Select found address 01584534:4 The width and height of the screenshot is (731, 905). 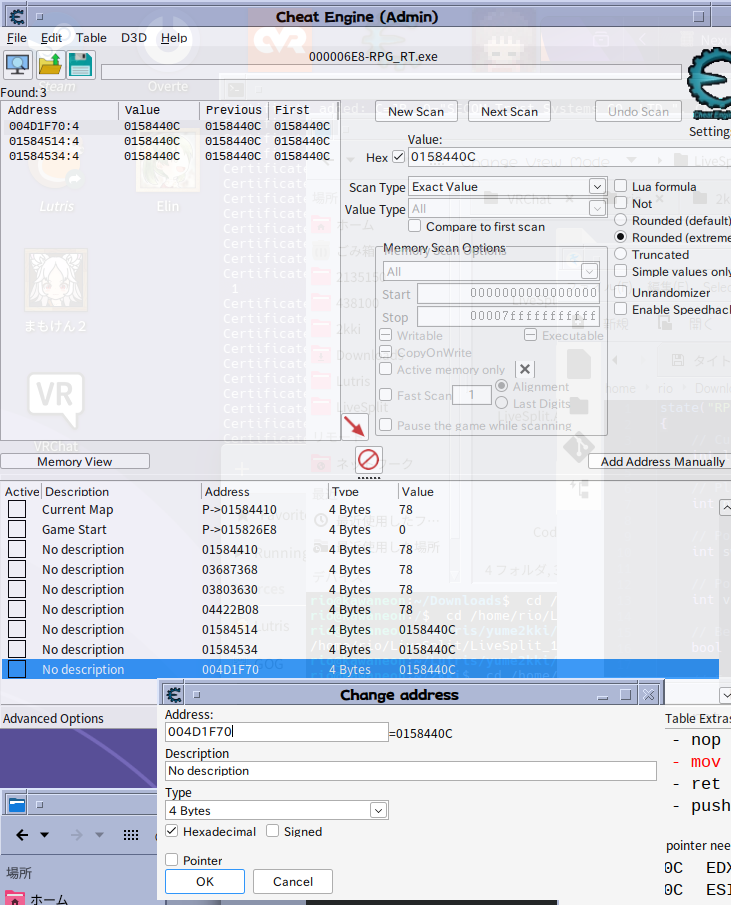(x=170, y=156)
